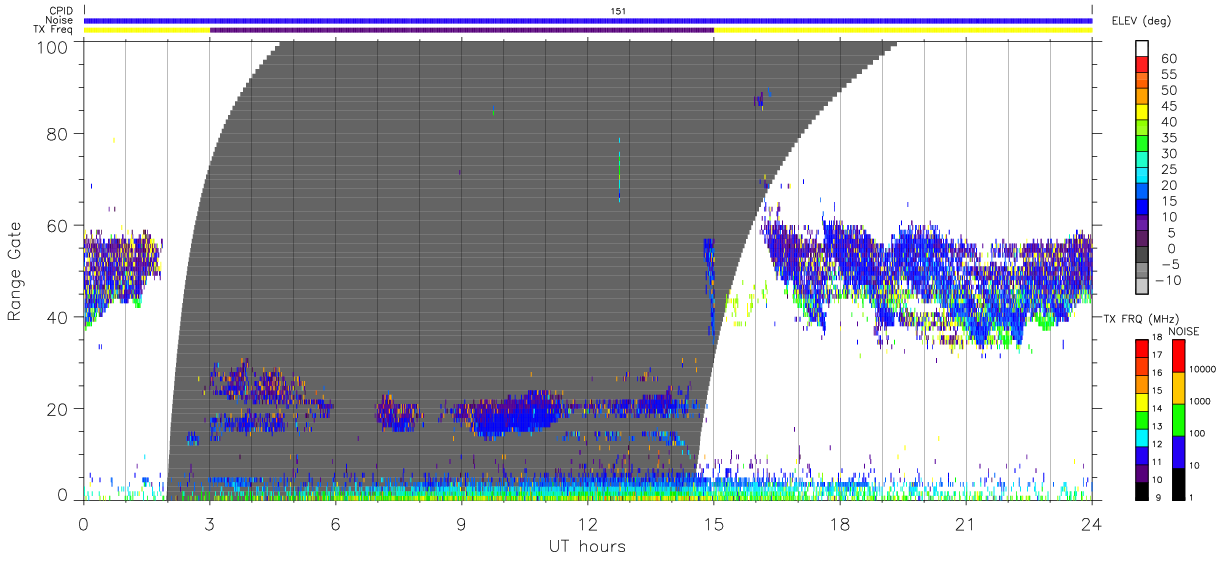The height and width of the screenshot is (567, 1228).
Task: Select the red swatch in the TX FRQ colorbar
Action: (1142, 348)
